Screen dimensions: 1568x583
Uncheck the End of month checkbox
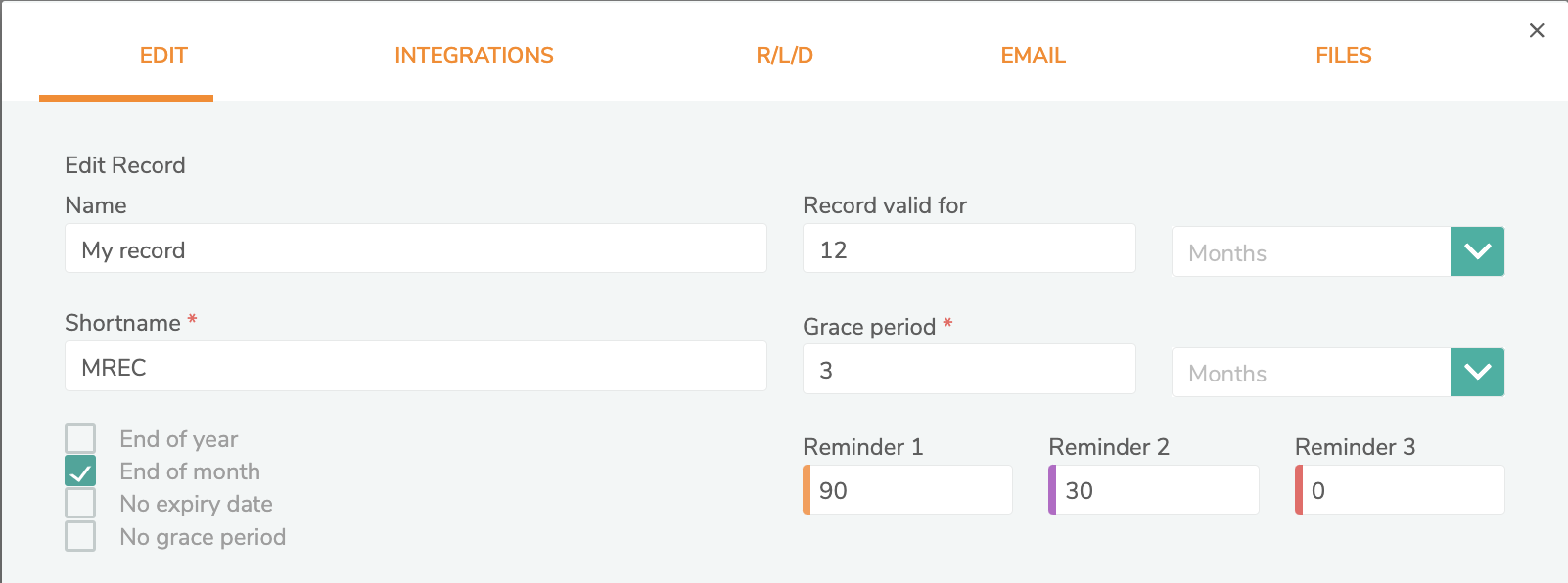coord(80,471)
